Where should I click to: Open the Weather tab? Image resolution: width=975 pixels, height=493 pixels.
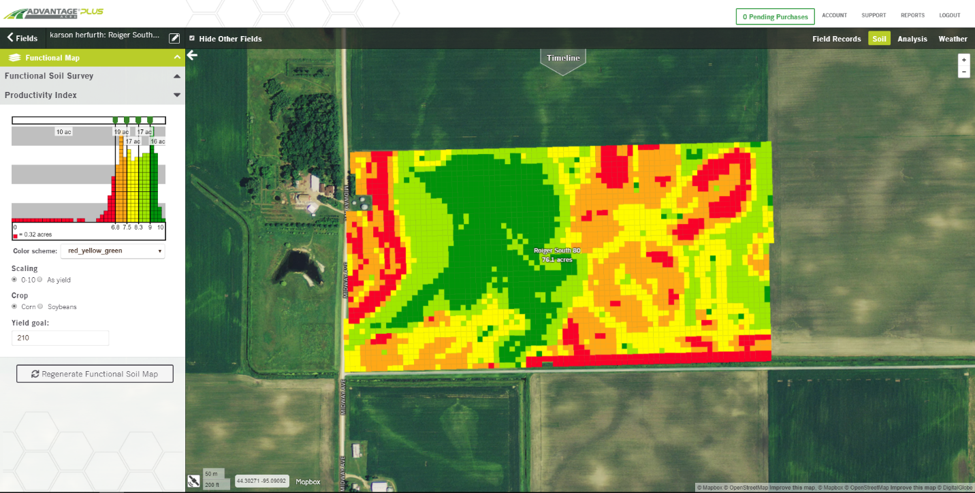(952, 39)
